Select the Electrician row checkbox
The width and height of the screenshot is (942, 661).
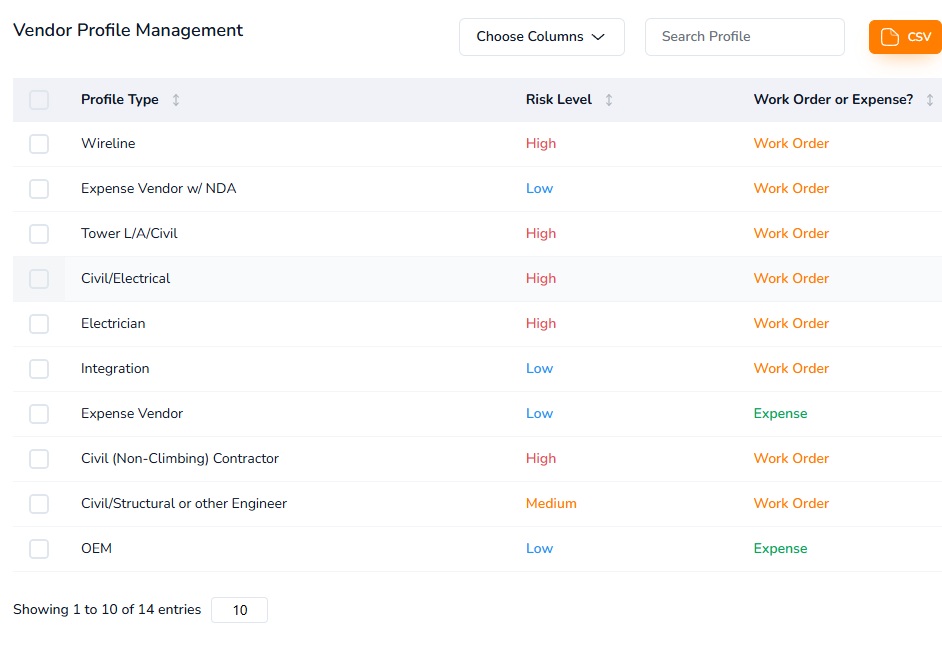[39, 323]
